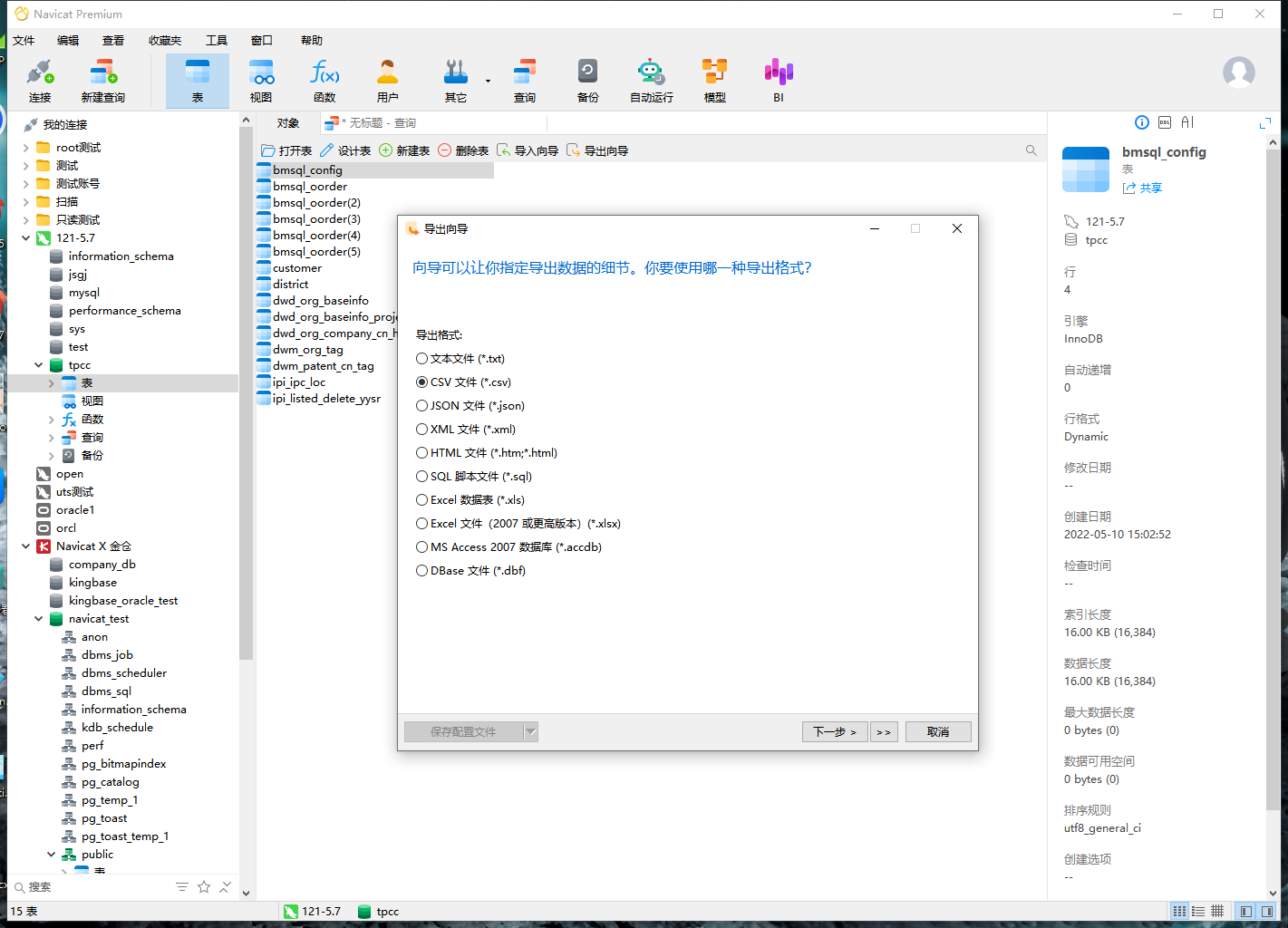Select MS Access 2007 数据库 (*.accdb) format
The width and height of the screenshot is (1288, 928).
508,547
